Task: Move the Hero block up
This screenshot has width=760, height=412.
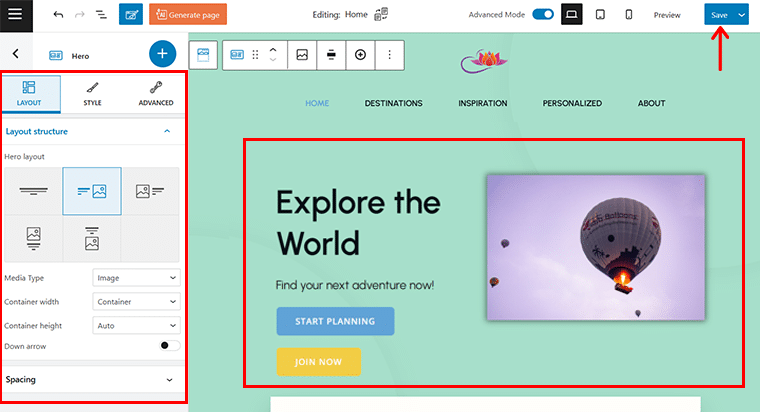Action: click(273, 49)
